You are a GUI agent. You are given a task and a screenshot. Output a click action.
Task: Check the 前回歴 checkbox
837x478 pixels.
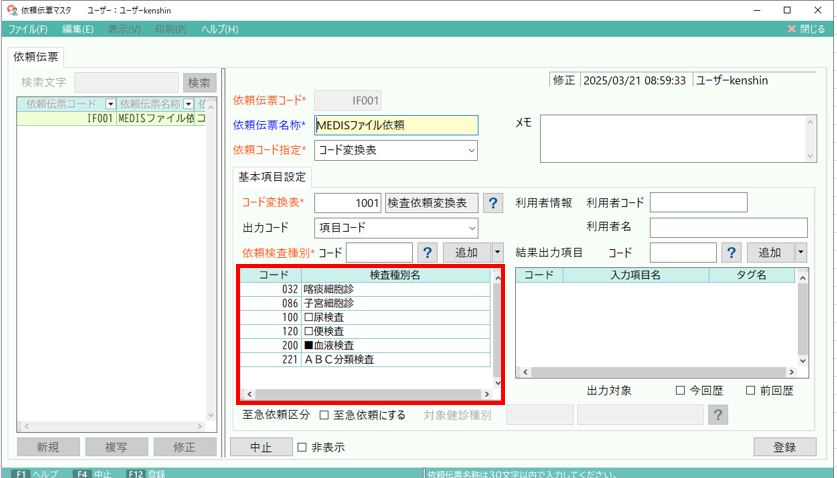click(751, 391)
